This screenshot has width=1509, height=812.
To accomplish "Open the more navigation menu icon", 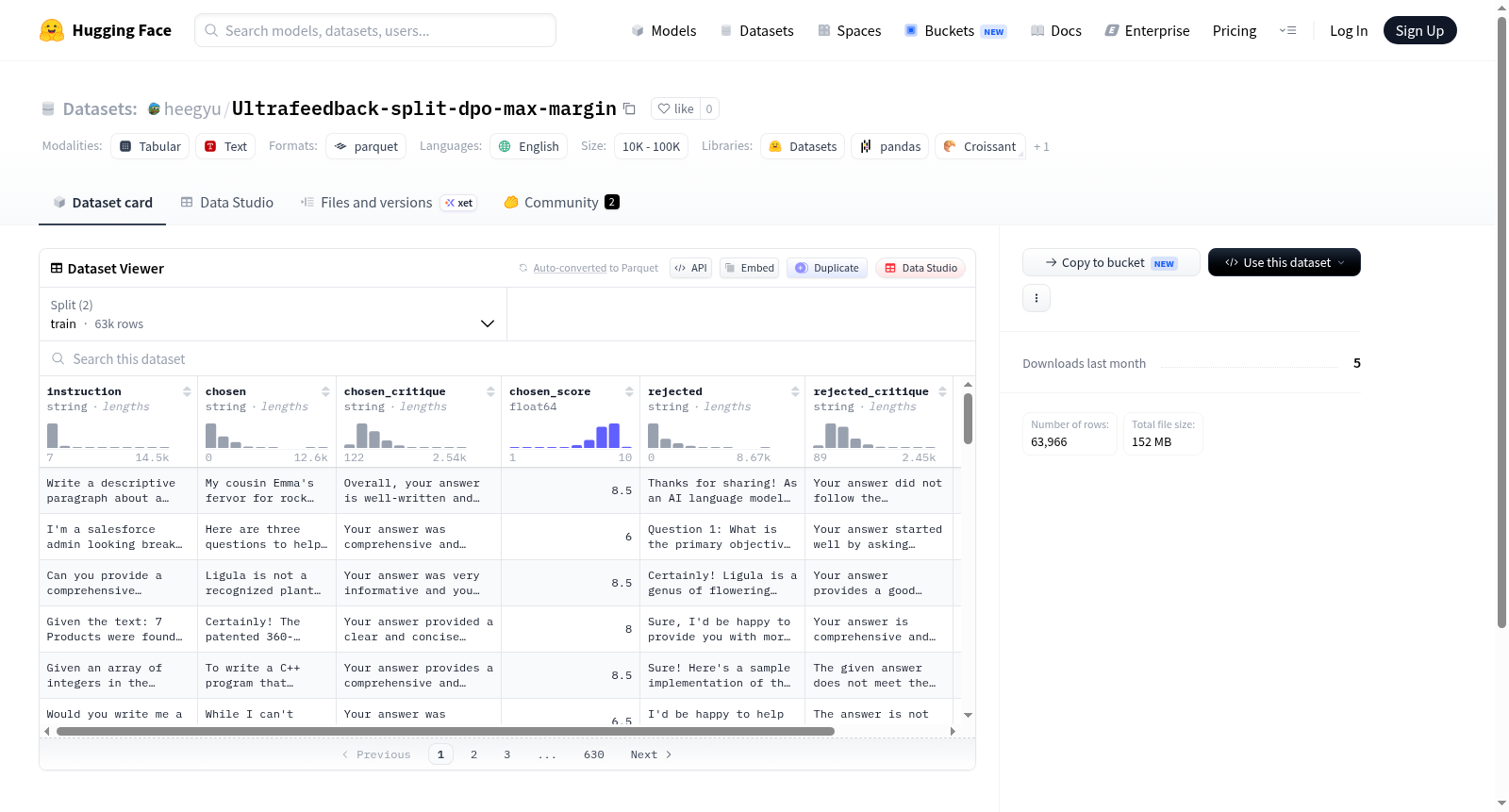I will tap(1287, 30).
